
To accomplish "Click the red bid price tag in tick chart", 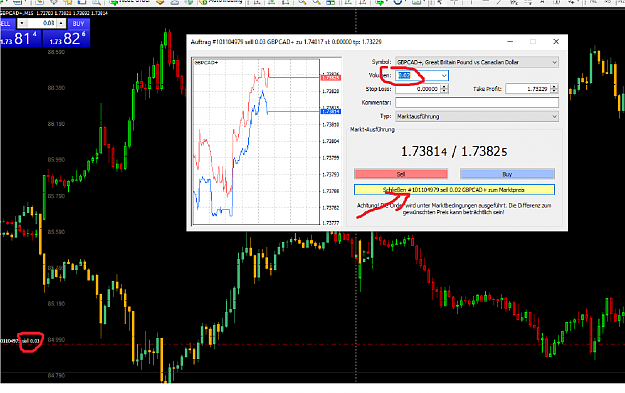I will (x=330, y=78).
